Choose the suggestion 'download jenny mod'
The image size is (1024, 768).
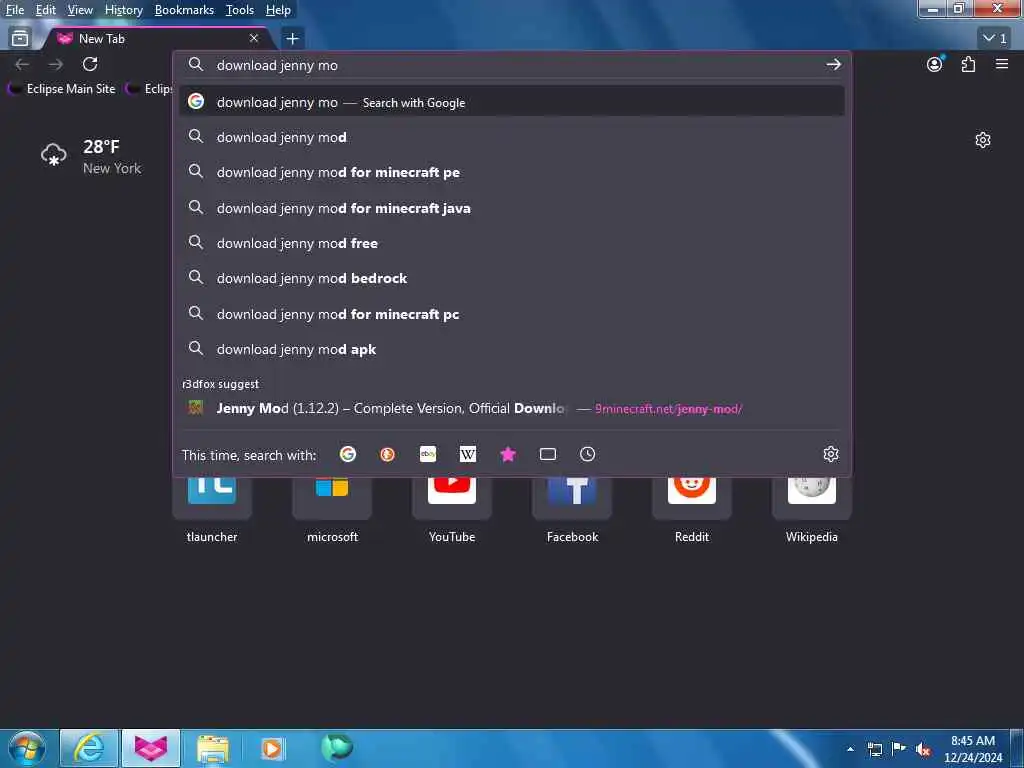[x=512, y=137]
